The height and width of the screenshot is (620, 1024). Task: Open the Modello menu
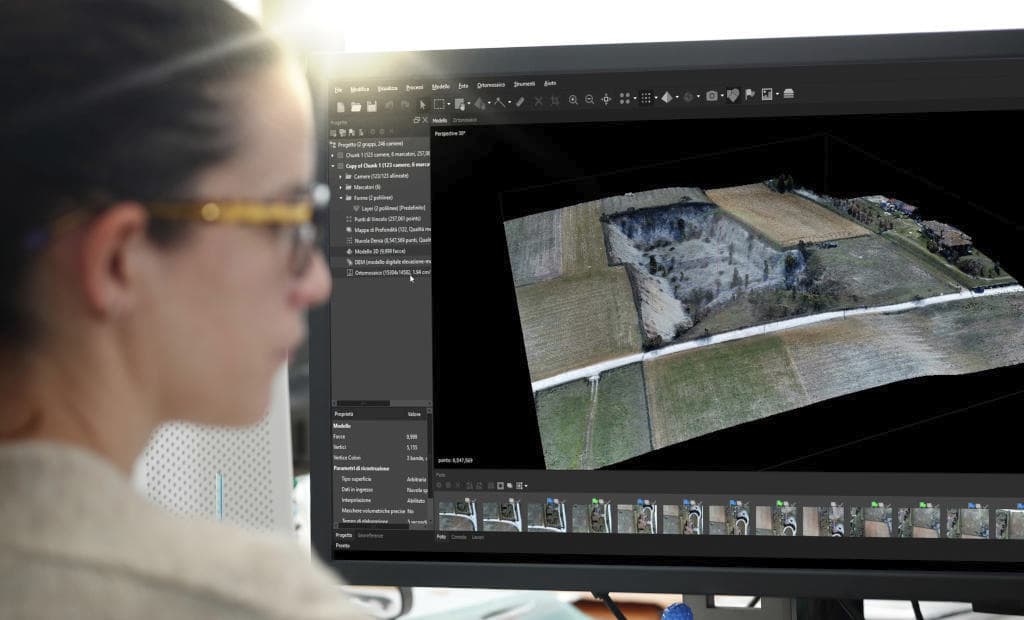tap(441, 87)
